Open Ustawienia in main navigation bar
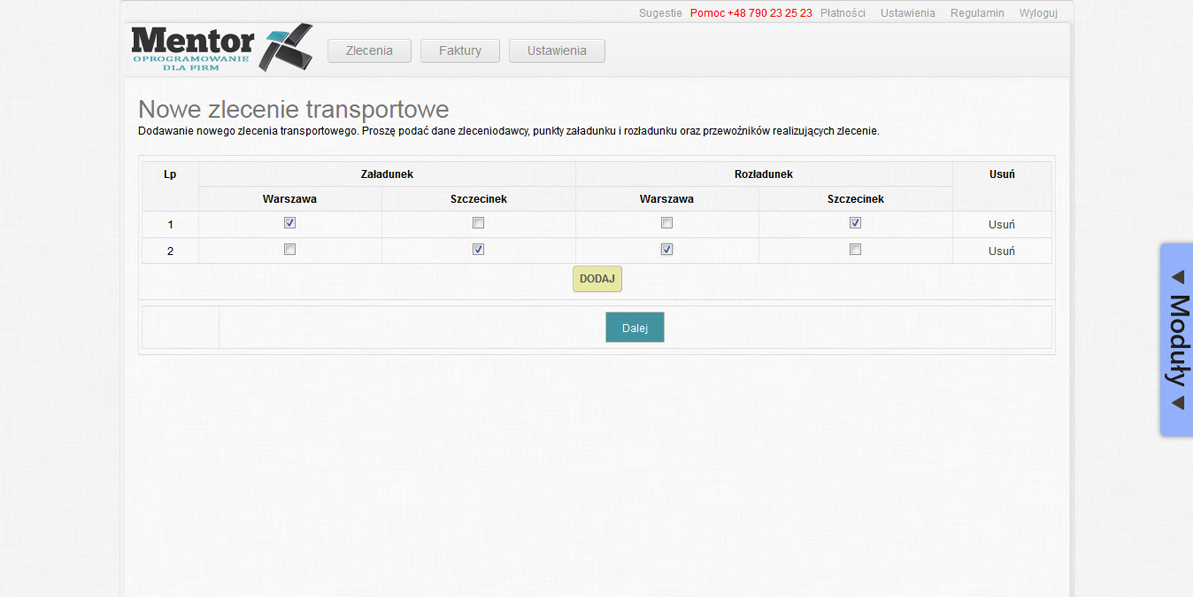Image resolution: width=1193 pixels, height=597 pixels. point(557,51)
